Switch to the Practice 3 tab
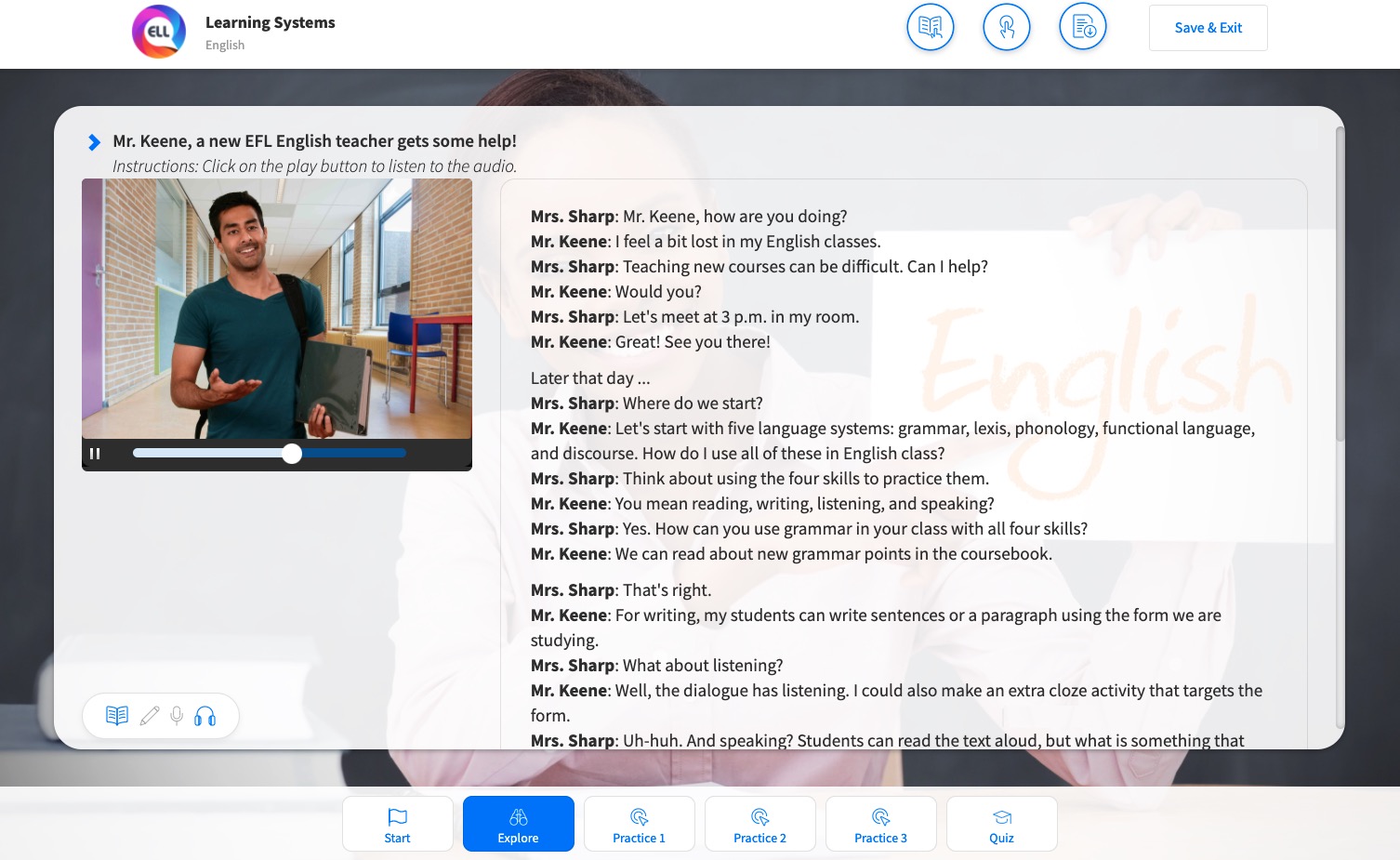 [x=881, y=824]
